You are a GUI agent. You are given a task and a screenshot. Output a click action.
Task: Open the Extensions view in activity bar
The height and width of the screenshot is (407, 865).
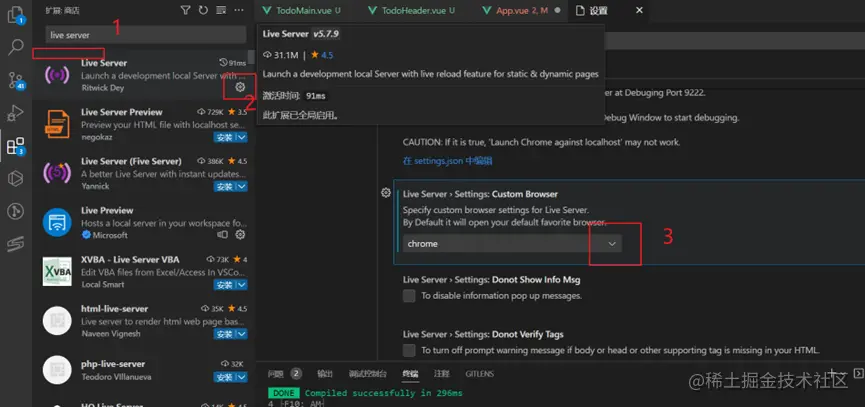click(x=15, y=146)
